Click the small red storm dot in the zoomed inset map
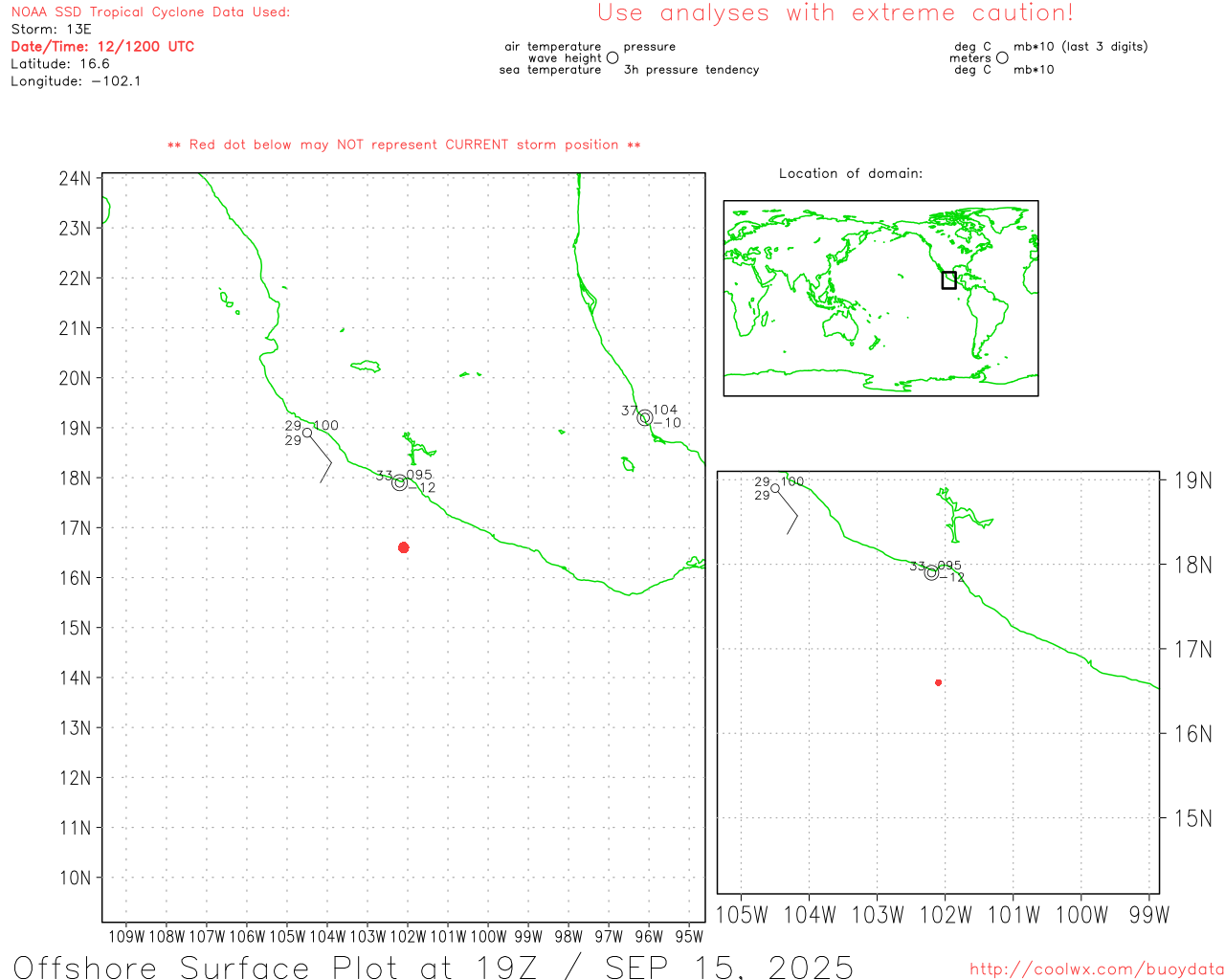This screenshot has height=980, width=1225. pos(938,682)
